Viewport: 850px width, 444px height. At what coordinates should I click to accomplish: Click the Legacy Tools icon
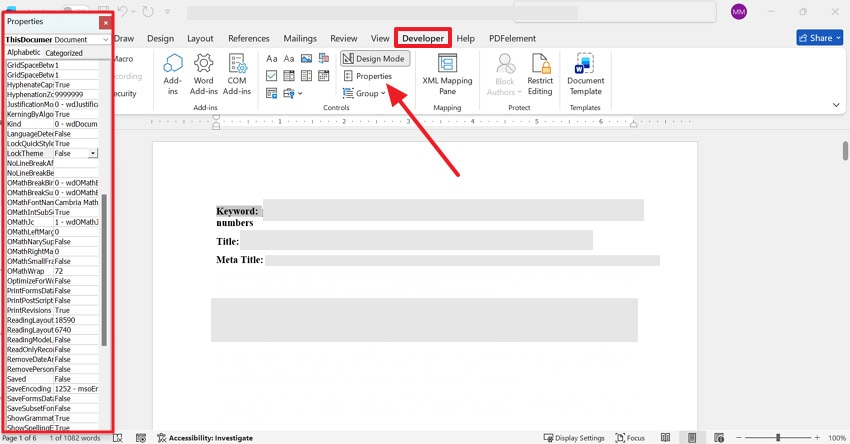point(288,93)
